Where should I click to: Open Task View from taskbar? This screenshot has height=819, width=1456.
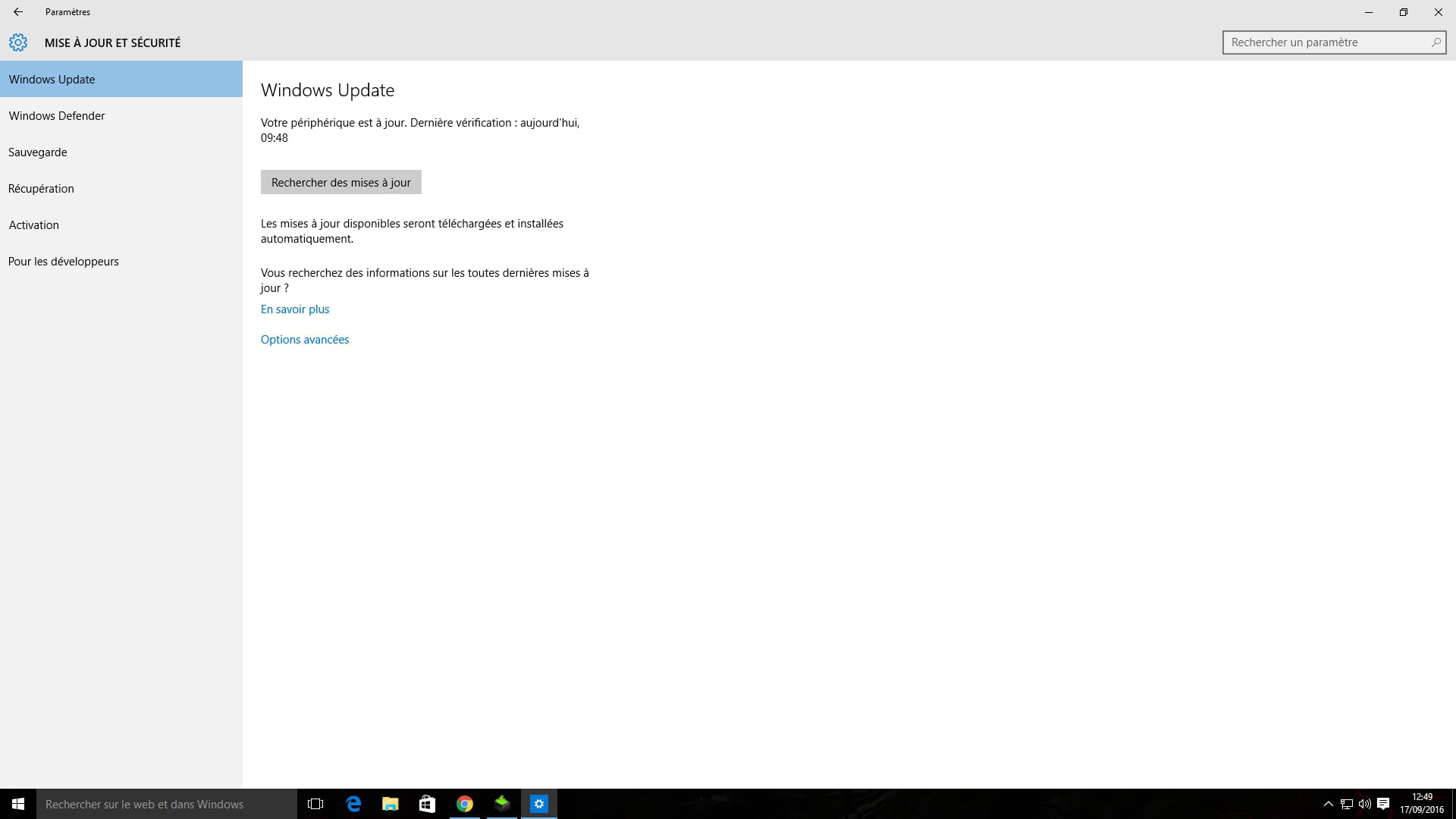(315, 804)
